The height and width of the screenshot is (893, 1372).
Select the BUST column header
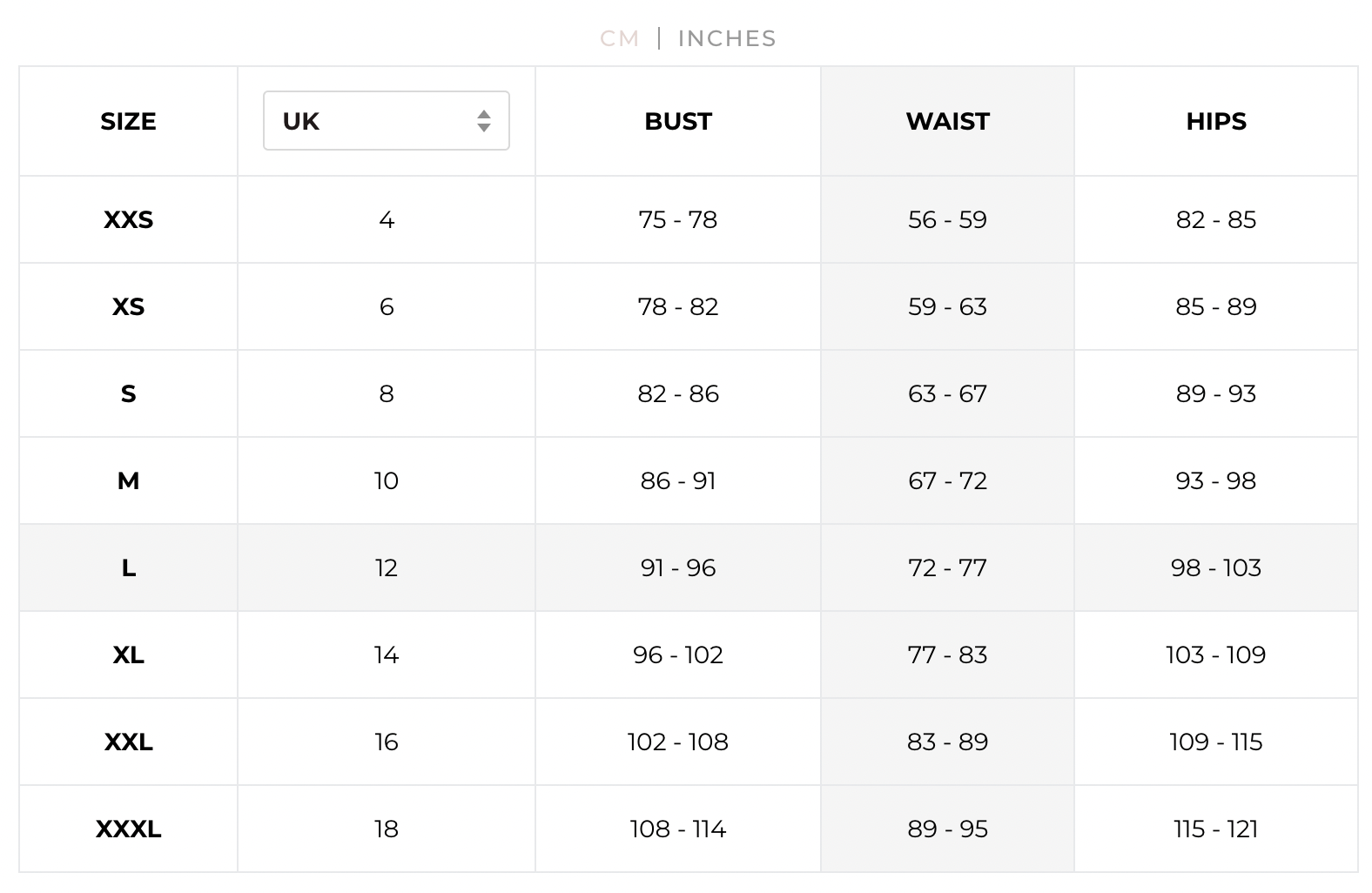[678, 121]
